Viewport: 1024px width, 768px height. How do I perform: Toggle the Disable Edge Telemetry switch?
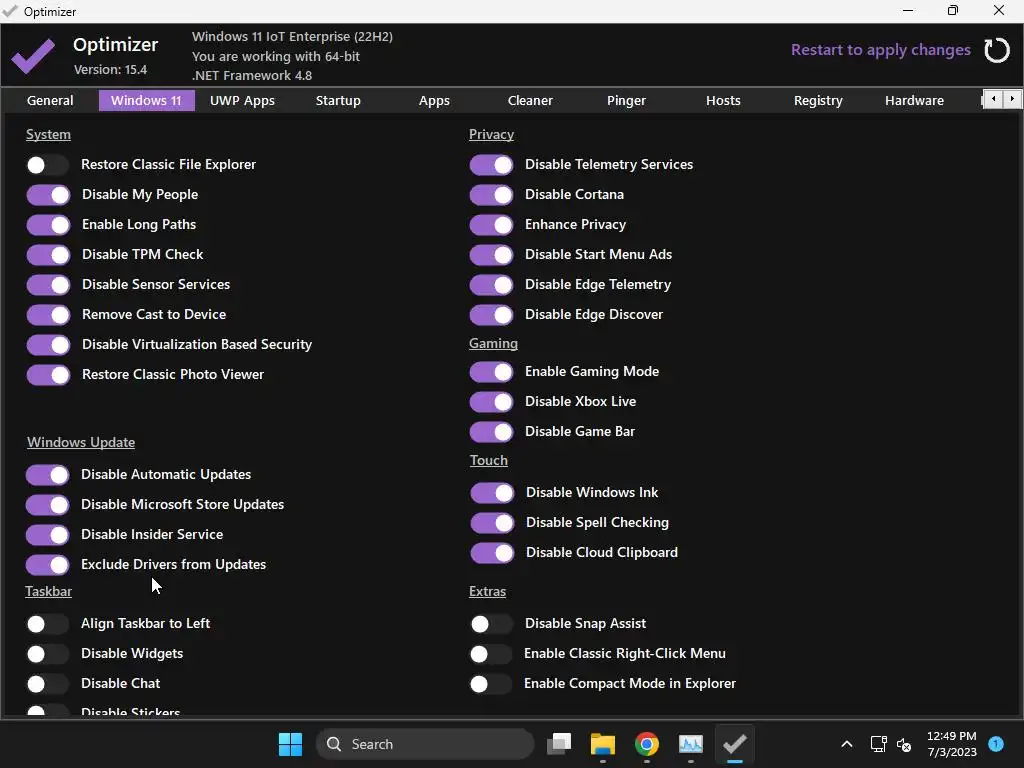tap(491, 285)
